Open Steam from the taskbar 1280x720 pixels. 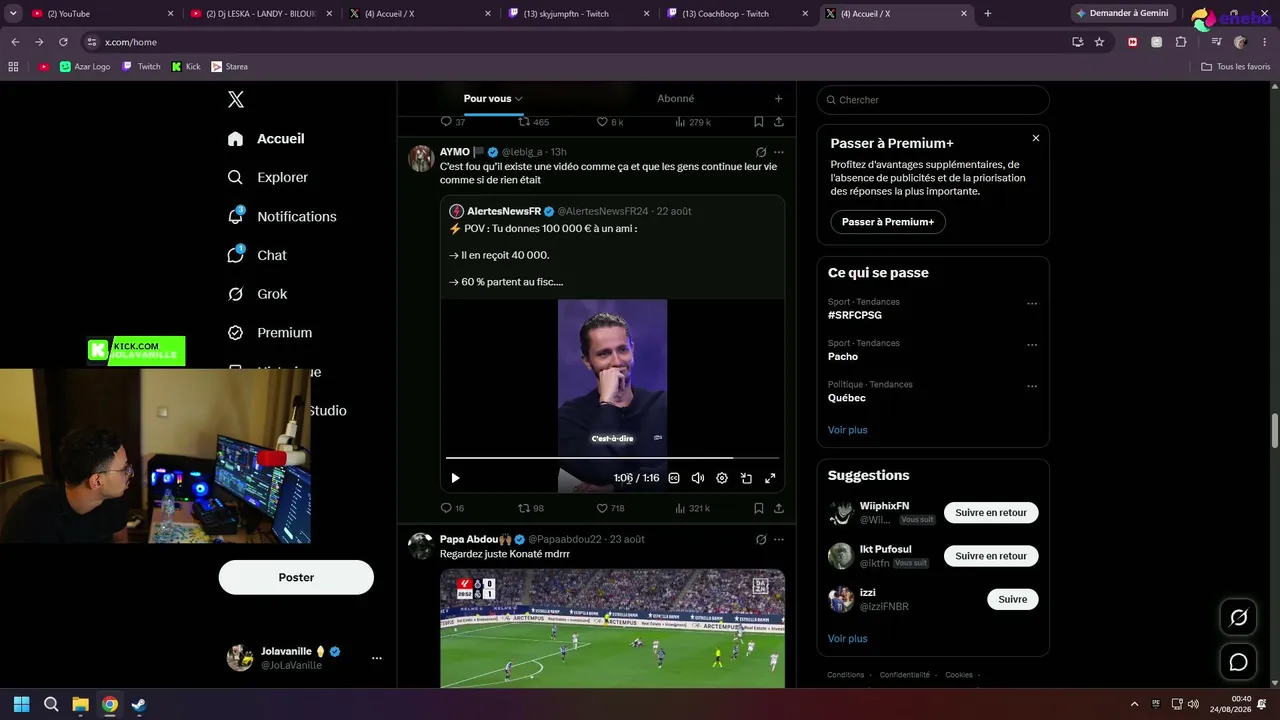138,704
